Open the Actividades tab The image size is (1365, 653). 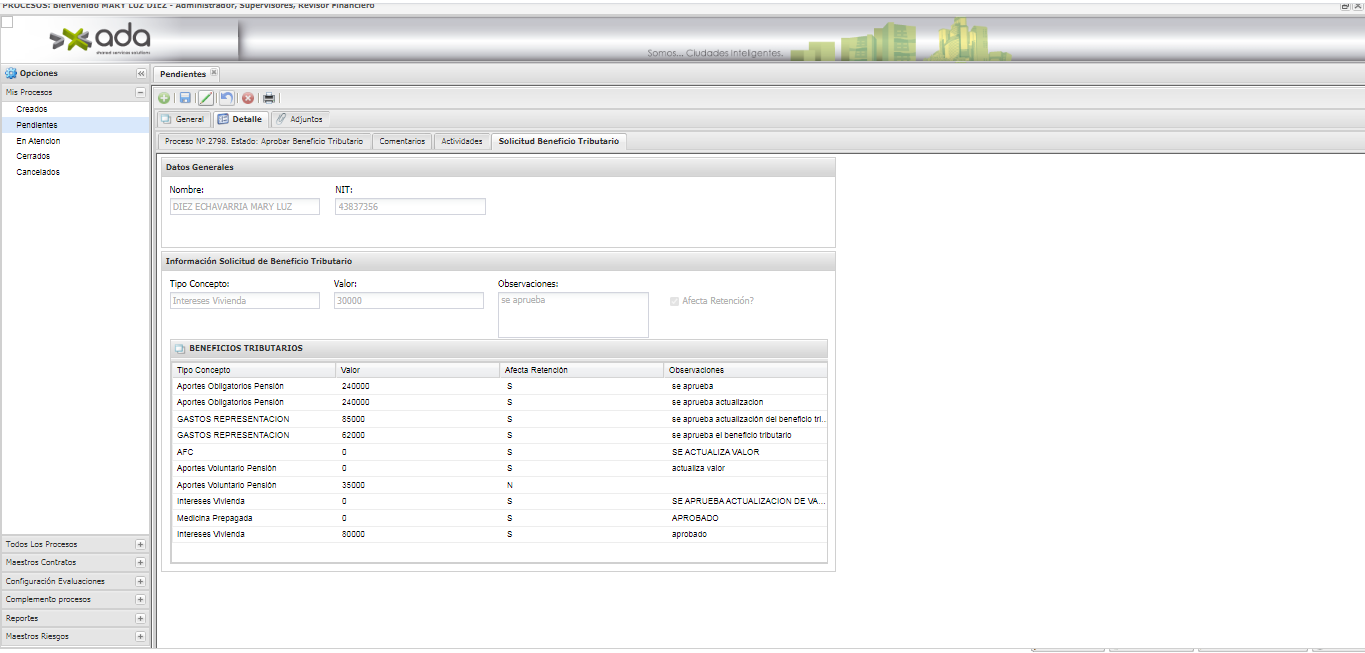(x=462, y=141)
